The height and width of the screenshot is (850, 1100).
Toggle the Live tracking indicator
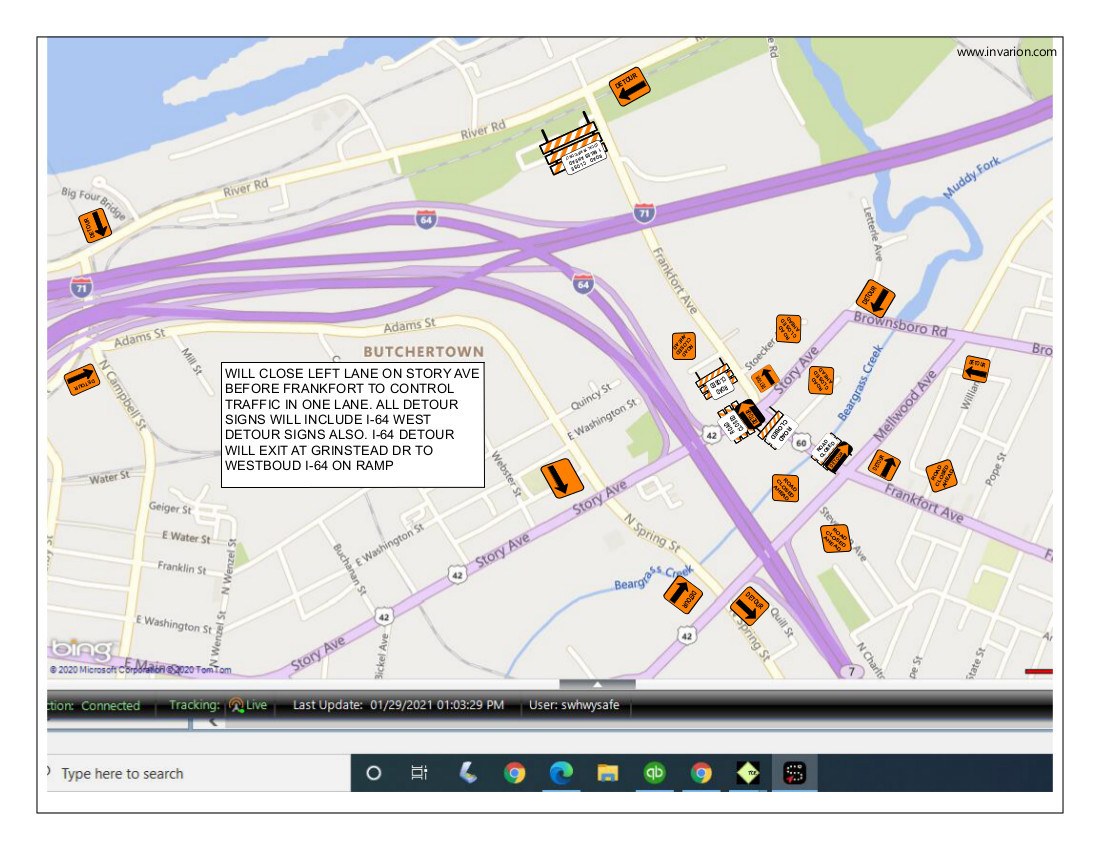[248, 705]
